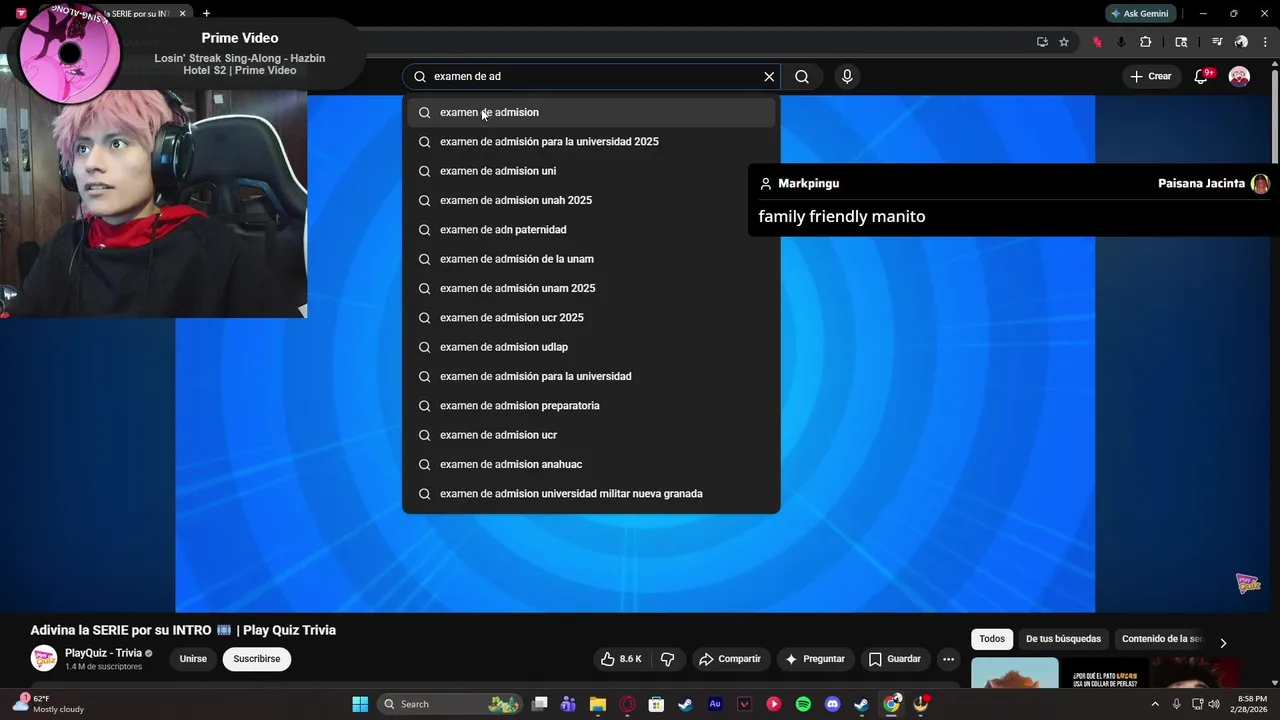This screenshot has width=1280, height=720.
Task: Like the video with thumbs up
Action: click(x=621, y=659)
